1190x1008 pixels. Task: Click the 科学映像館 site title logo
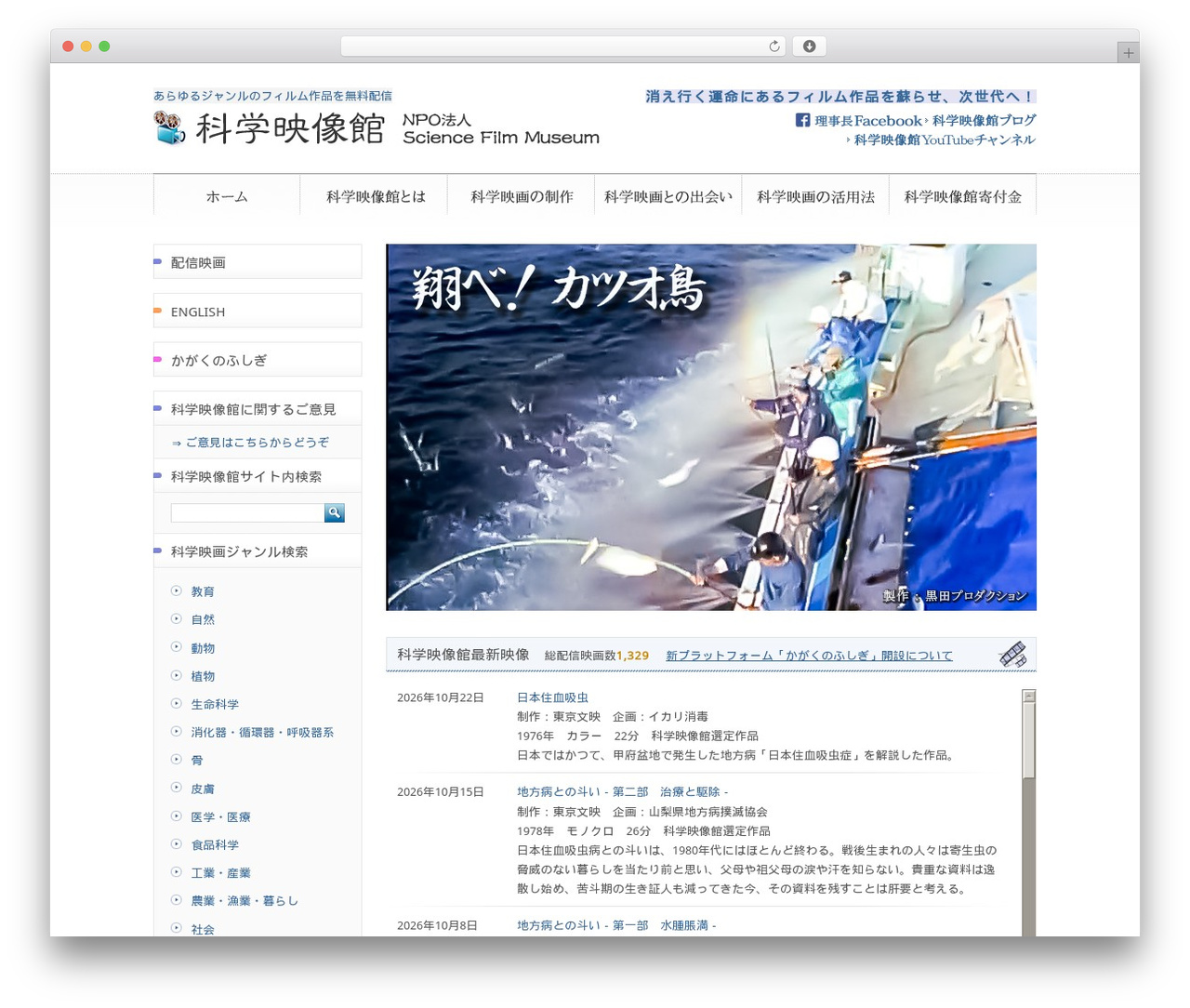[x=290, y=128]
